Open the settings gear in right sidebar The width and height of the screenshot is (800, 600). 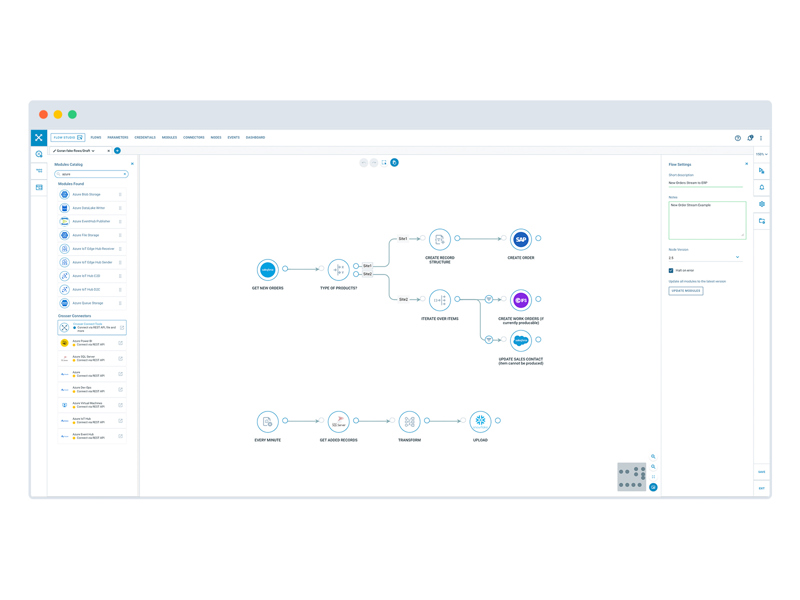tap(762, 204)
